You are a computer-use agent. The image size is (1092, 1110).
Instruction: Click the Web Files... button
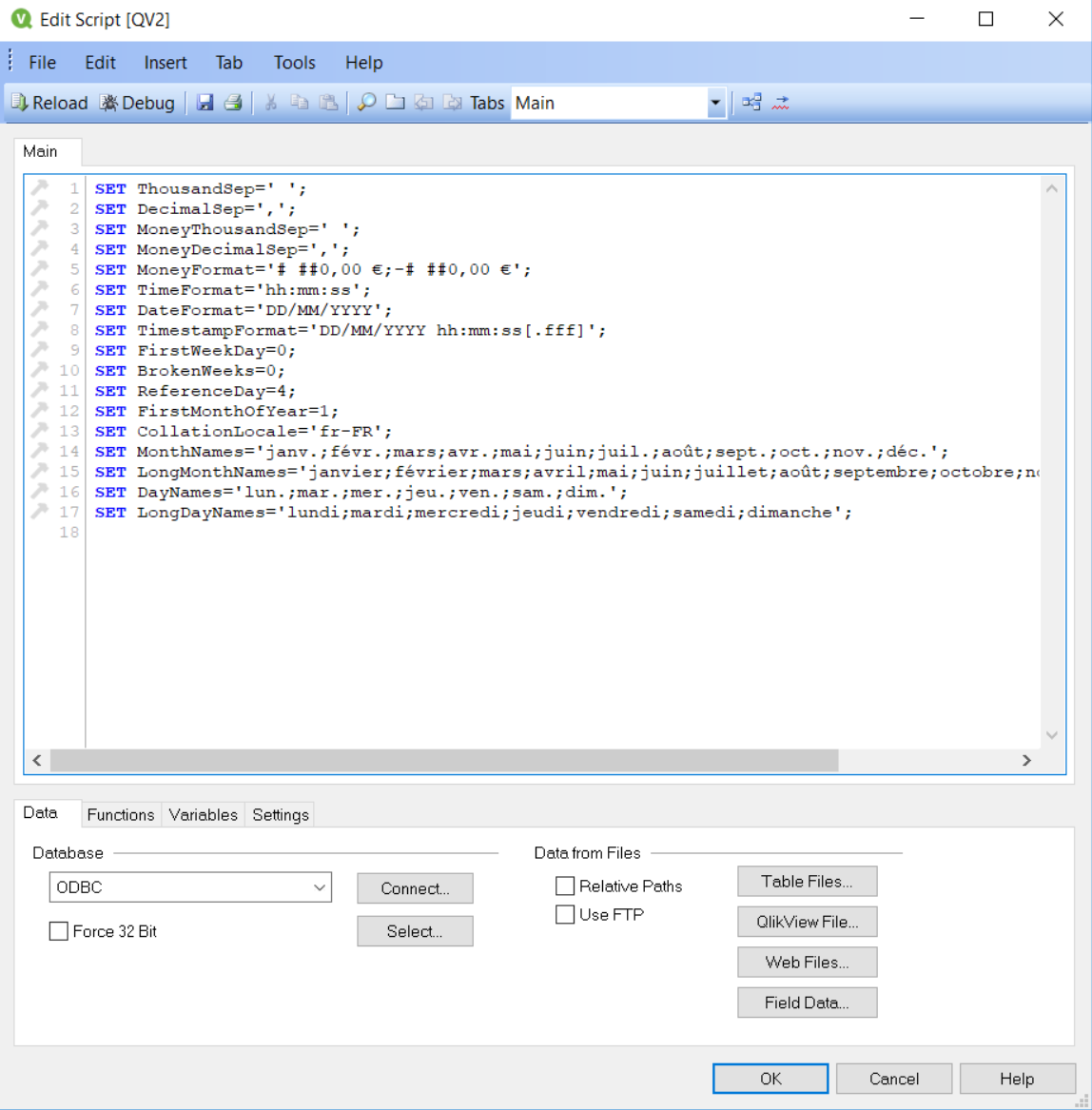tap(808, 962)
